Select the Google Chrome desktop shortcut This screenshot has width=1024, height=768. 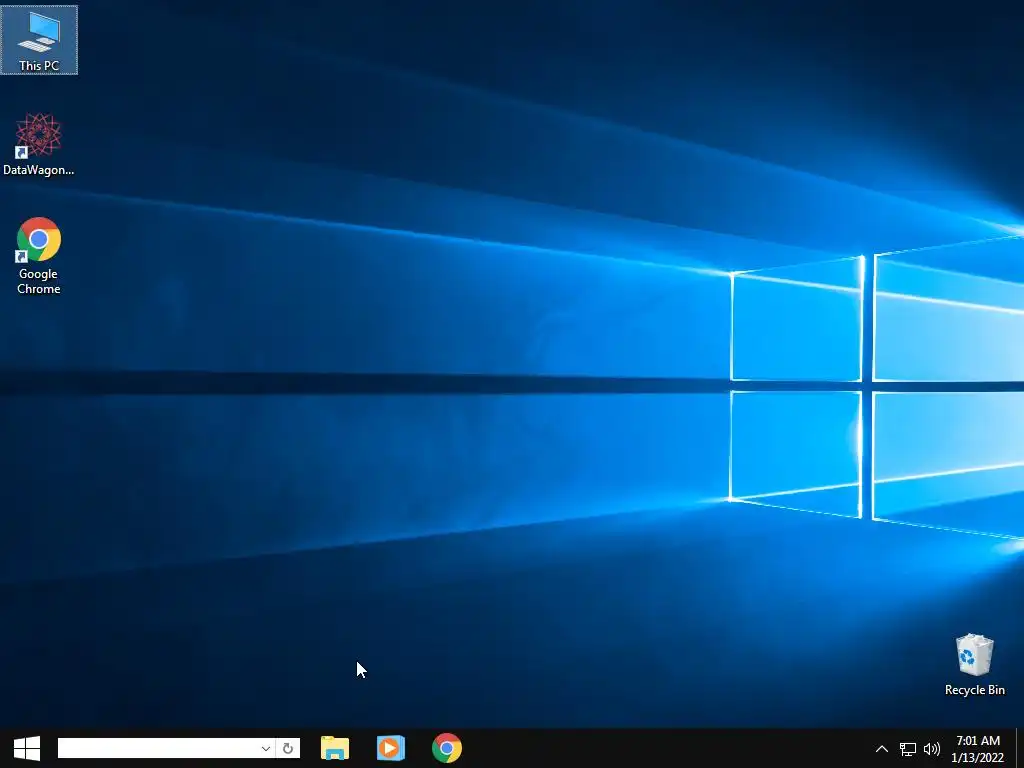pos(39,255)
